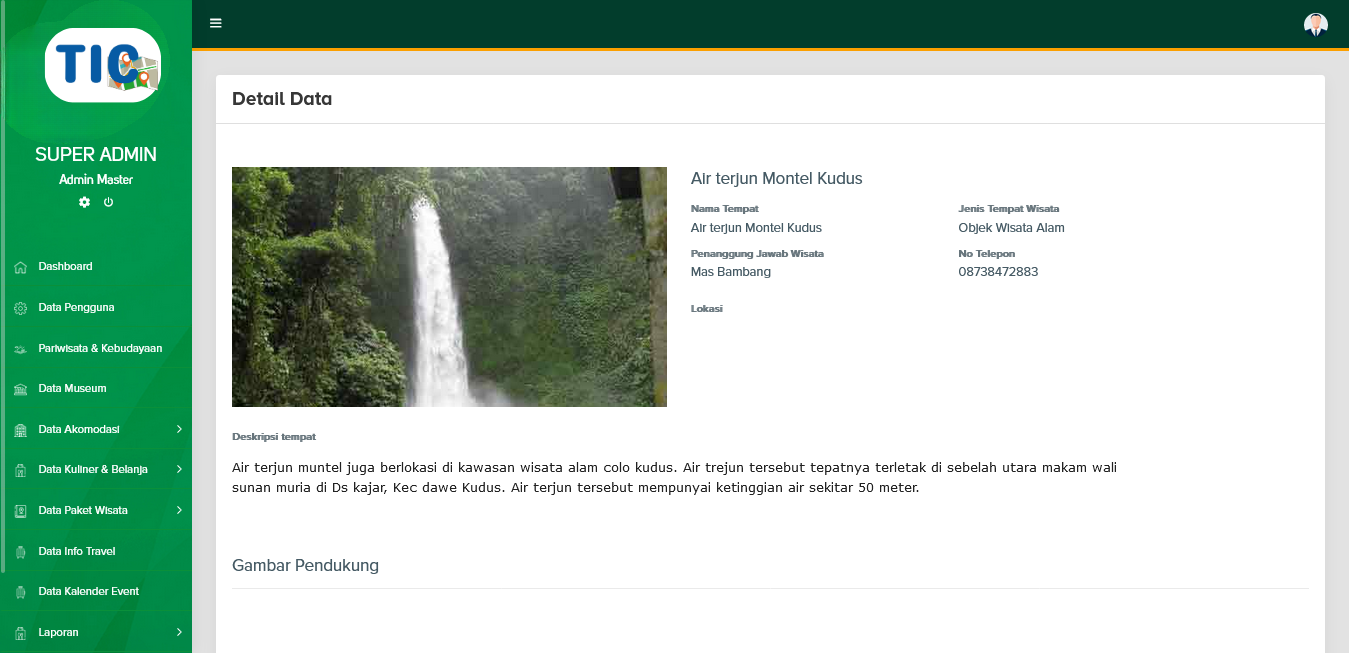
Task: Click the waterfall photo thumbnail
Action: click(x=449, y=287)
